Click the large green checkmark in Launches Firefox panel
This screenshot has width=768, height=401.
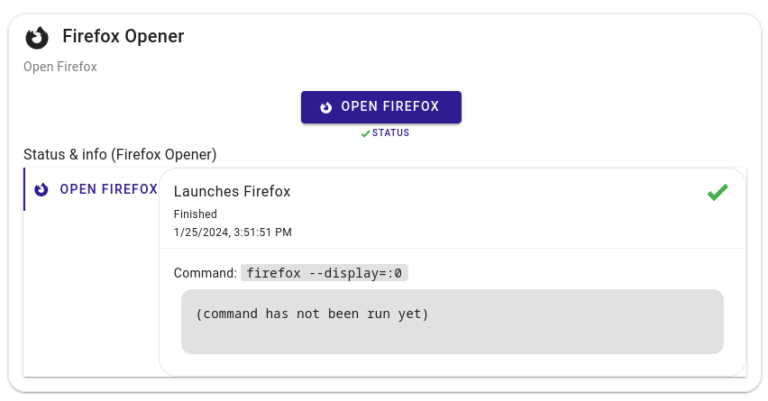click(718, 192)
